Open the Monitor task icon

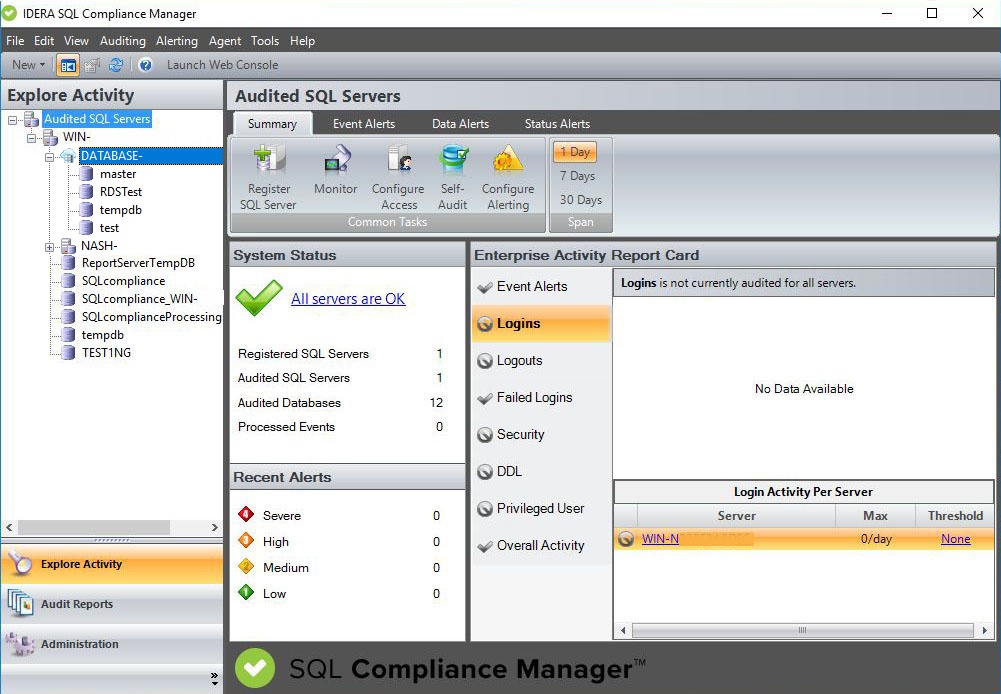336,159
